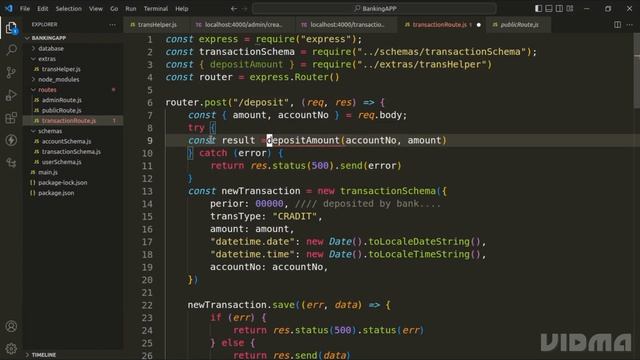The width and height of the screenshot is (640, 360).
Task: Toggle secondary side bar layout icon
Action: point(560,9)
